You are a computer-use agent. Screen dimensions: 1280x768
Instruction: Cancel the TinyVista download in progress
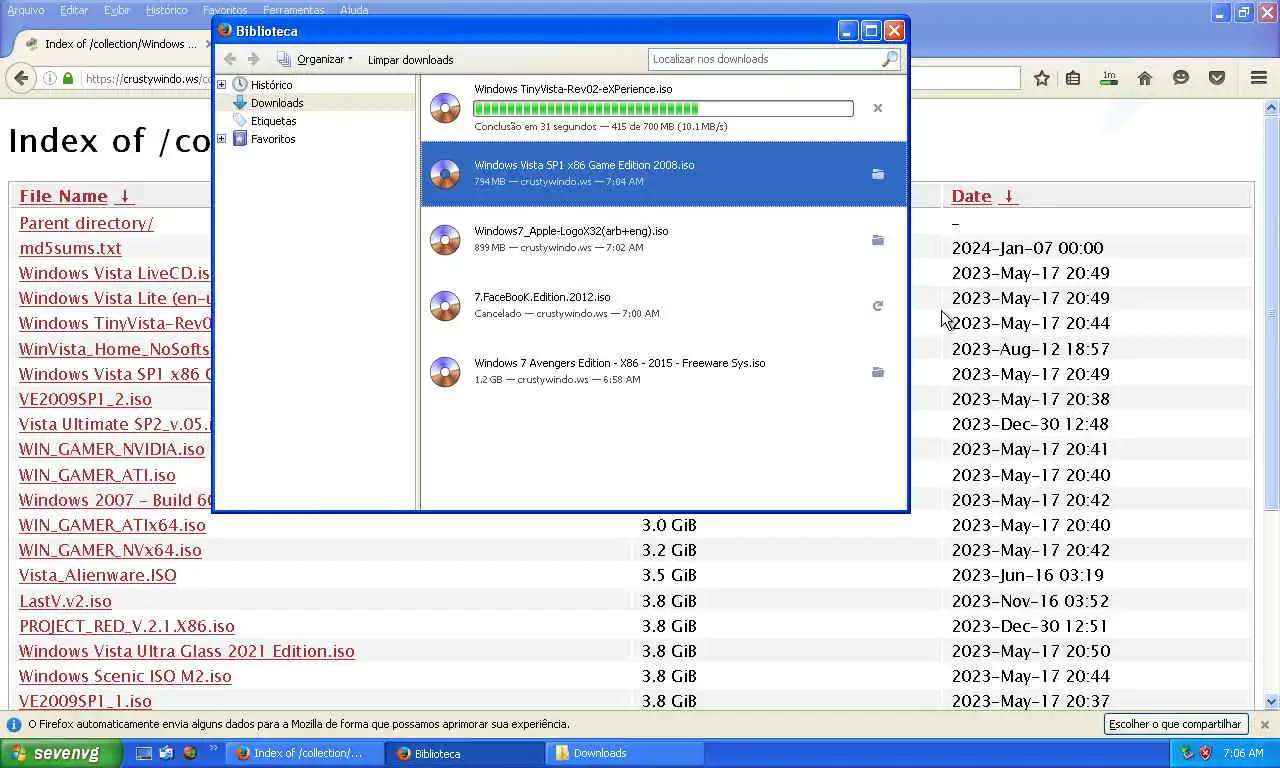pos(878,108)
